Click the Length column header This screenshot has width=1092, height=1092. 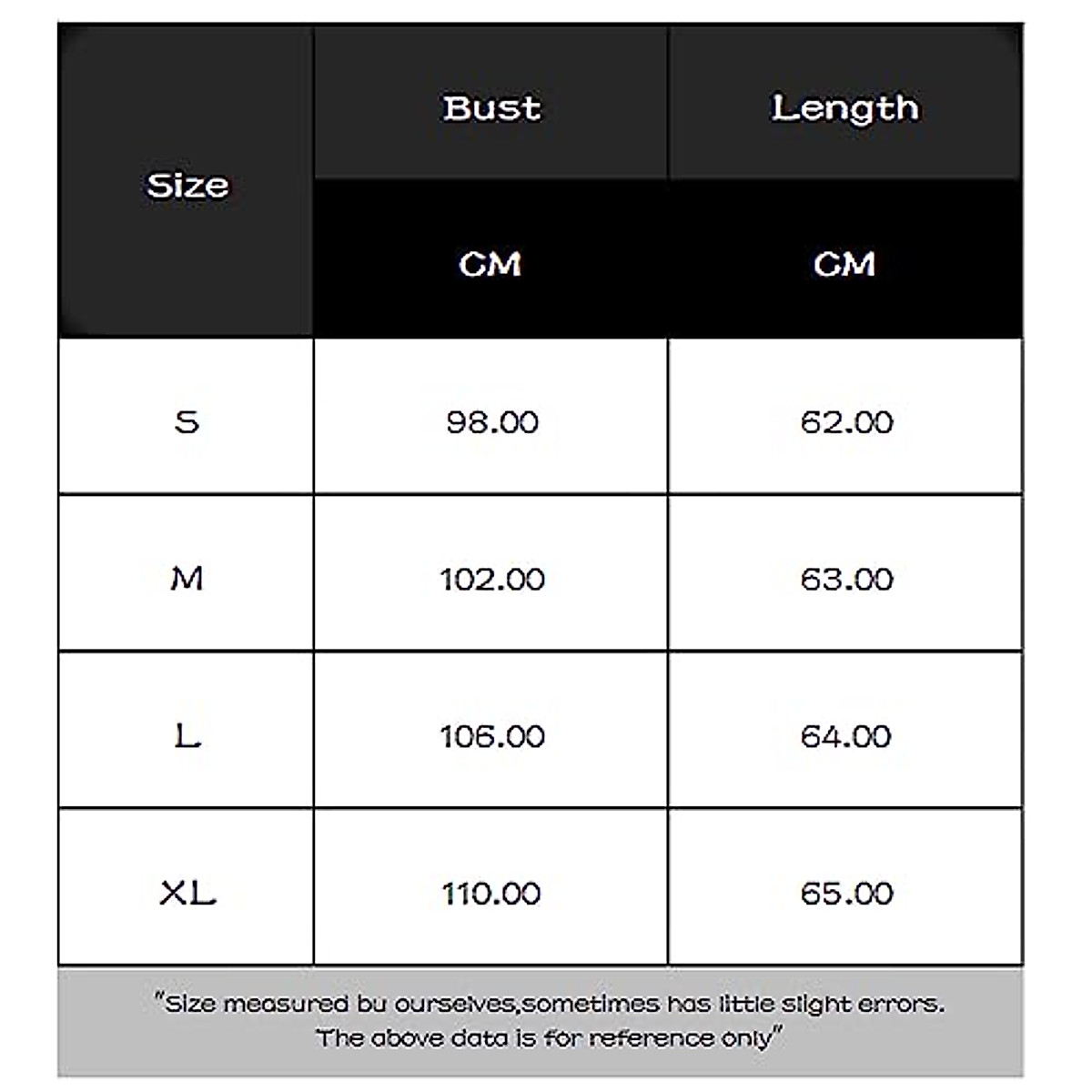tap(845, 108)
